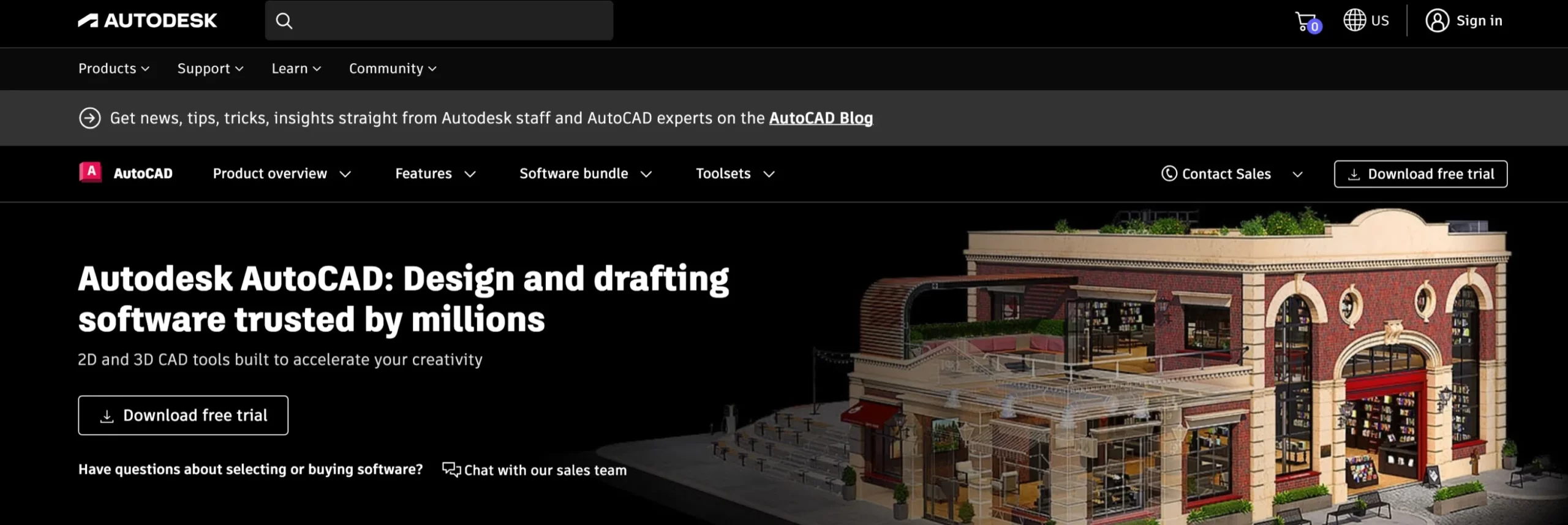Expand the Features chevron
The image size is (1568, 525).
(x=470, y=175)
